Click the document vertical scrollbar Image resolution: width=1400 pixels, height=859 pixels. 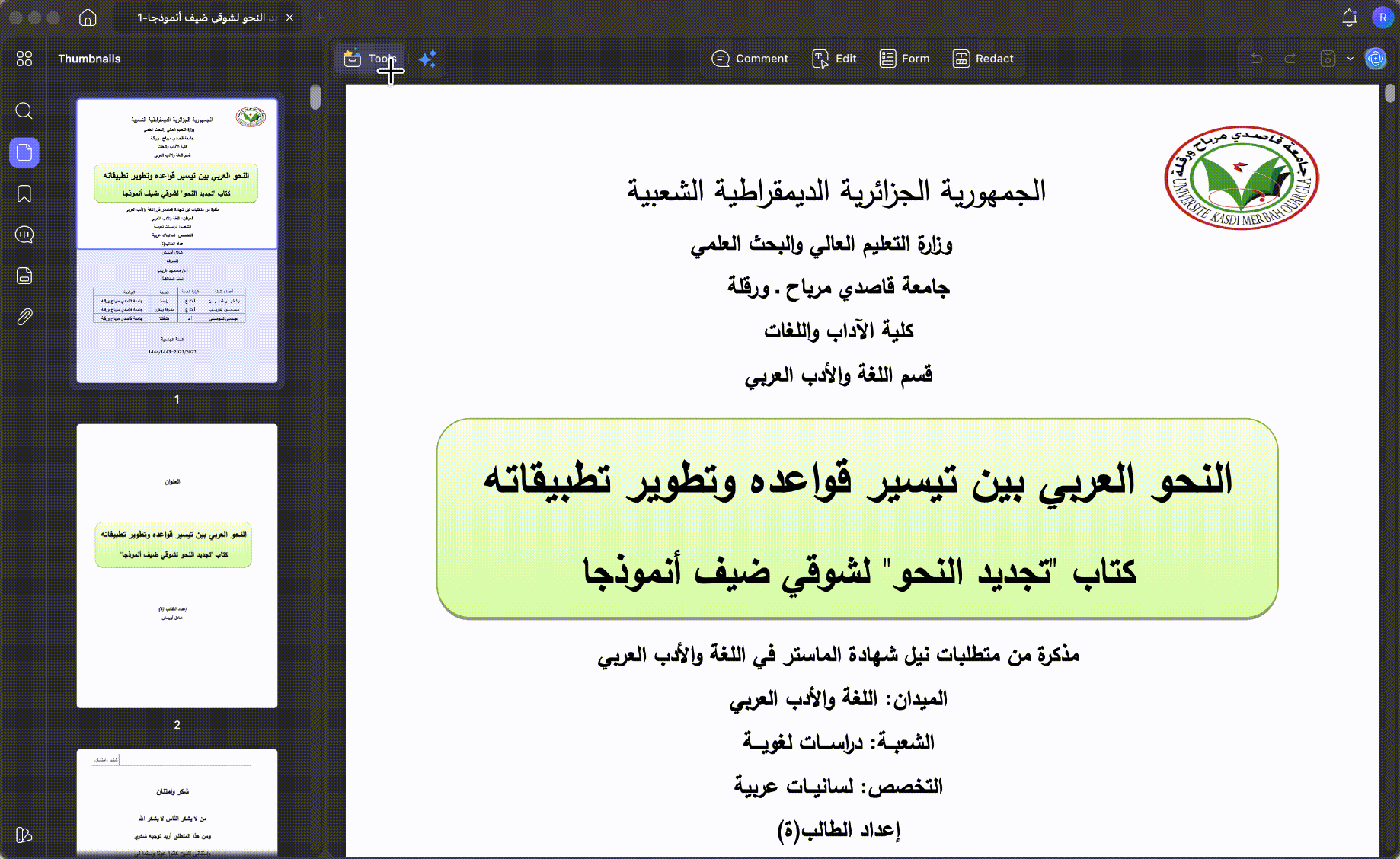point(1389,94)
